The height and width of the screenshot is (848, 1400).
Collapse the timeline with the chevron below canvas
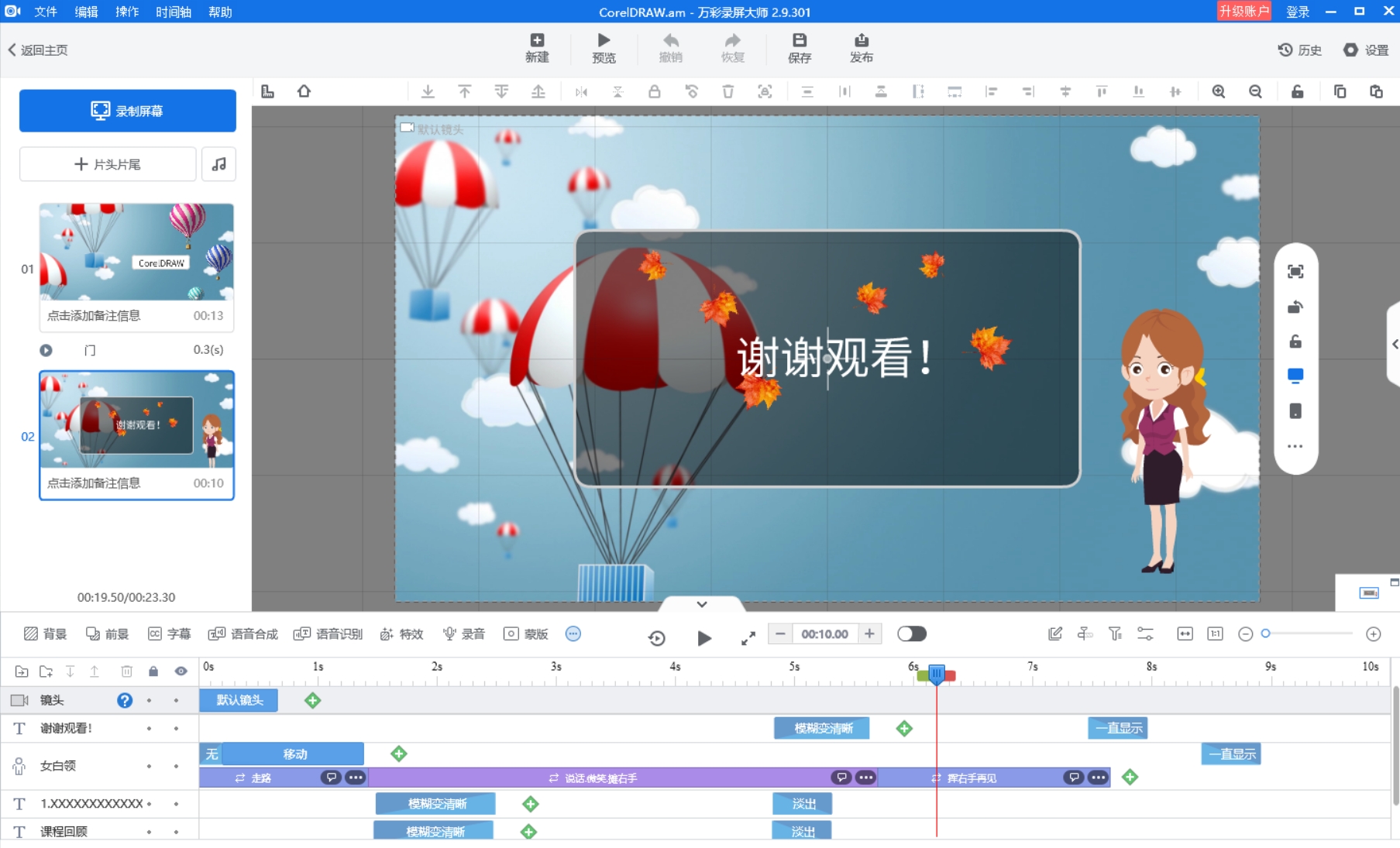point(702,604)
